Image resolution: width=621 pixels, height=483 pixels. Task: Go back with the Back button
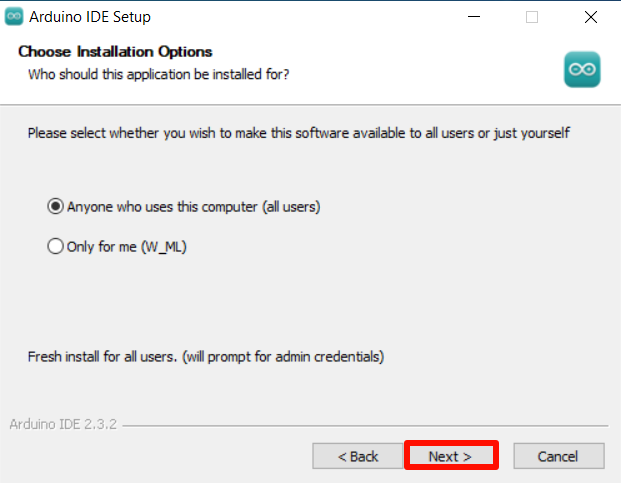(358, 456)
